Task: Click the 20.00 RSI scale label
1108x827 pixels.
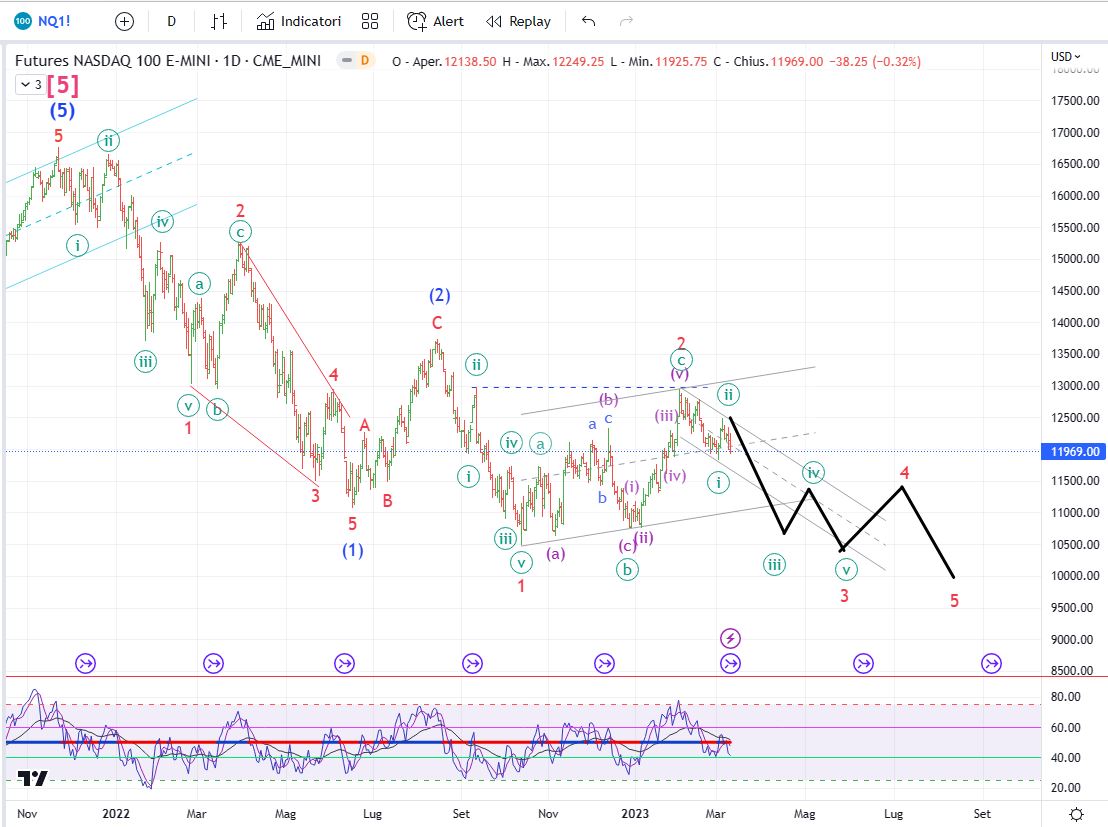Action: coord(1066,787)
